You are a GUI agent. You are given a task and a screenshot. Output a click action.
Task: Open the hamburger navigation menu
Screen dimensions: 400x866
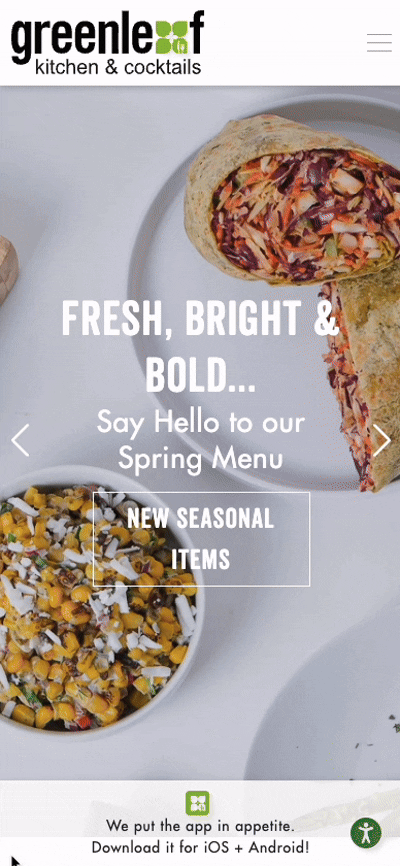[379, 43]
